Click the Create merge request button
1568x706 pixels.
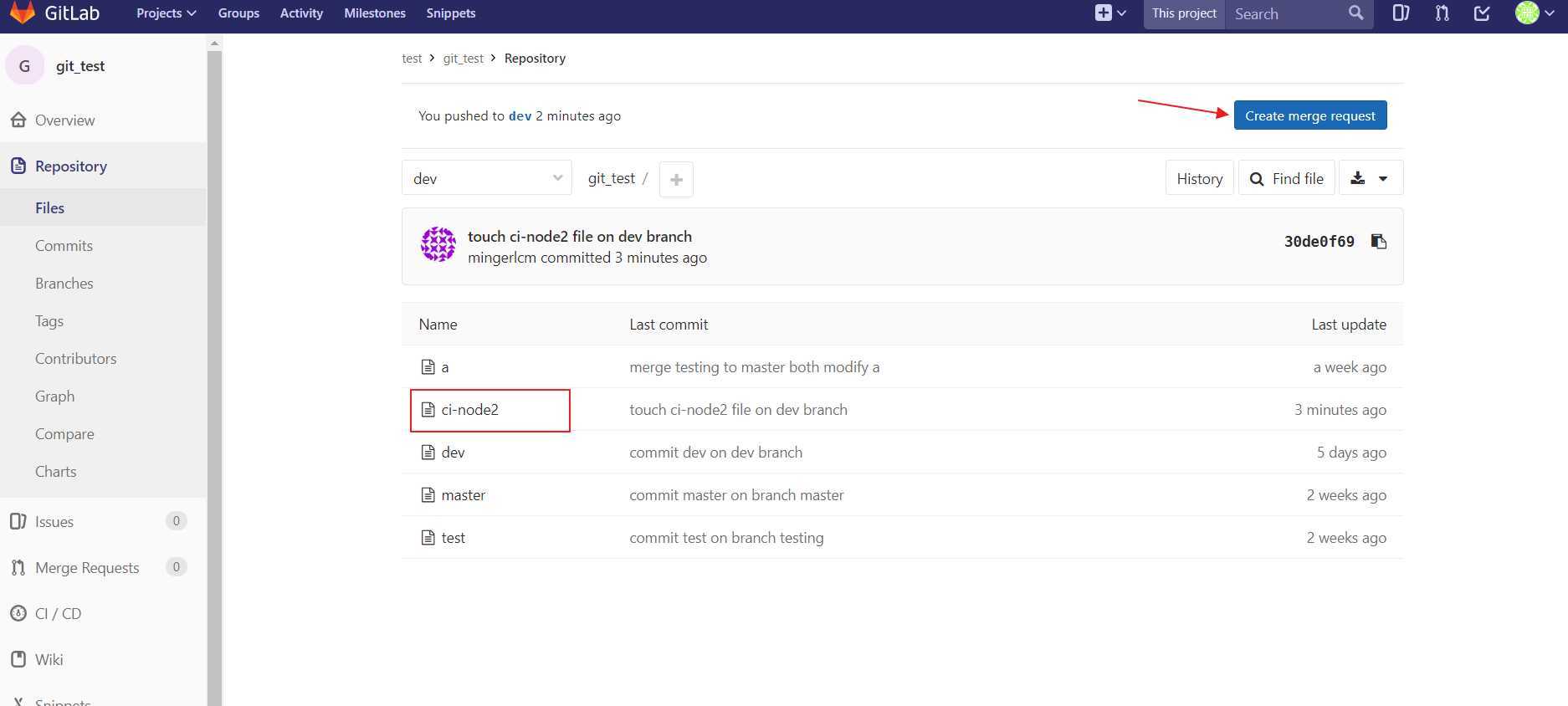click(1310, 115)
